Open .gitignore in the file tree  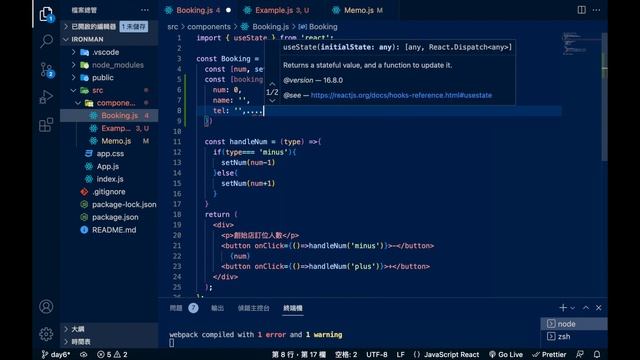(x=109, y=191)
